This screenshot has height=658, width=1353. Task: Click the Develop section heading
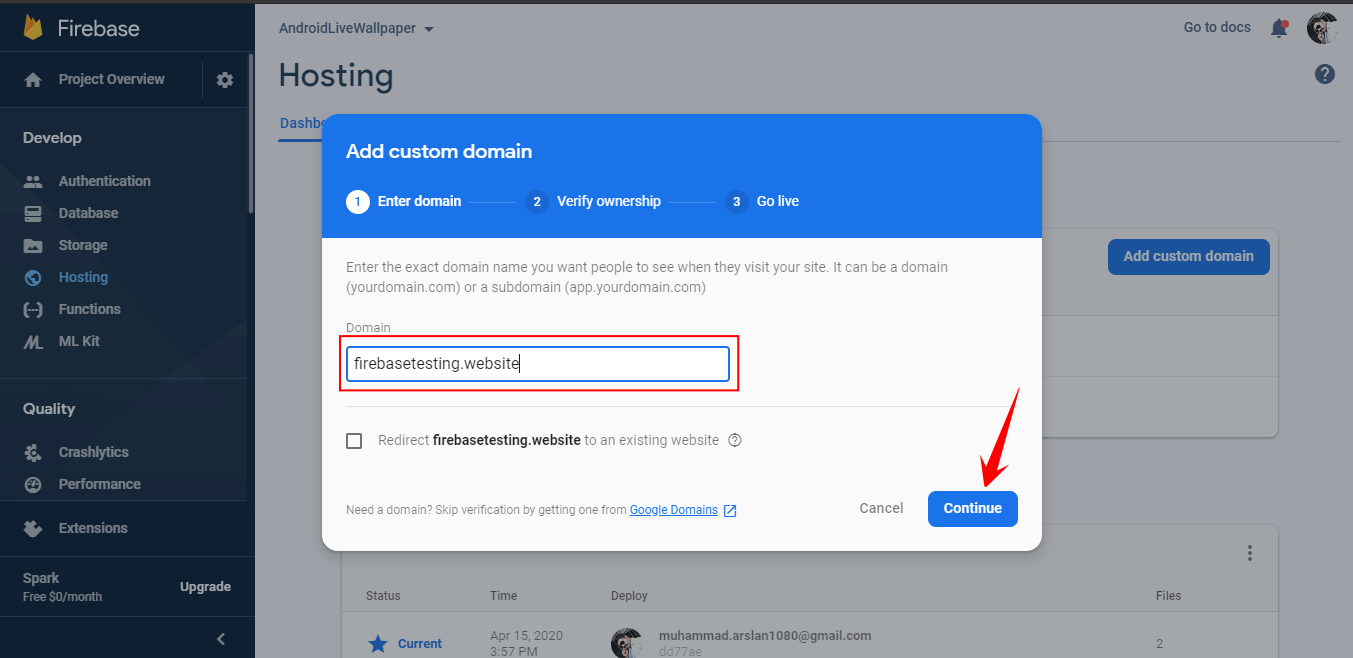[x=52, y=138]
